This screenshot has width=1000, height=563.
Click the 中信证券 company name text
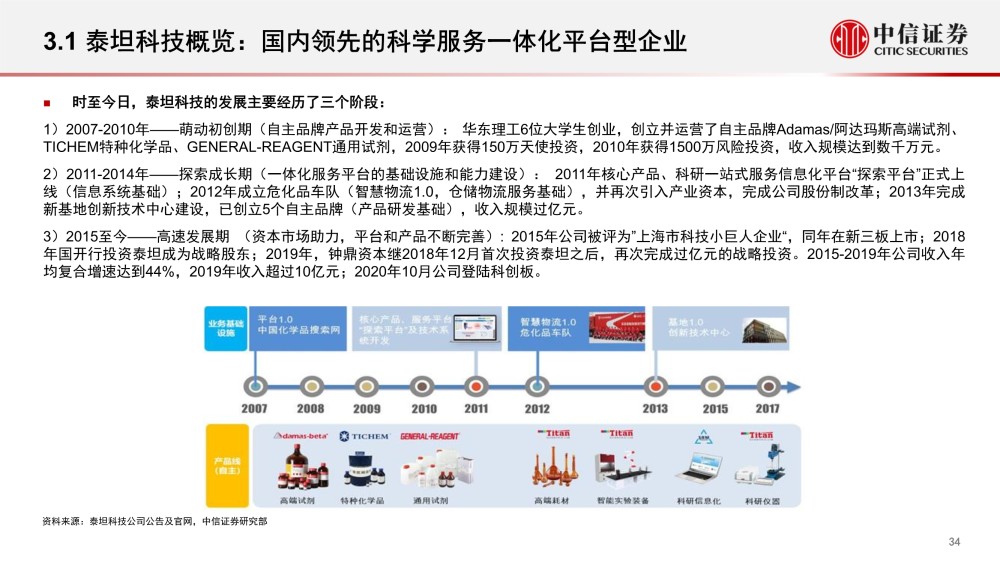[x=920, y=33]
